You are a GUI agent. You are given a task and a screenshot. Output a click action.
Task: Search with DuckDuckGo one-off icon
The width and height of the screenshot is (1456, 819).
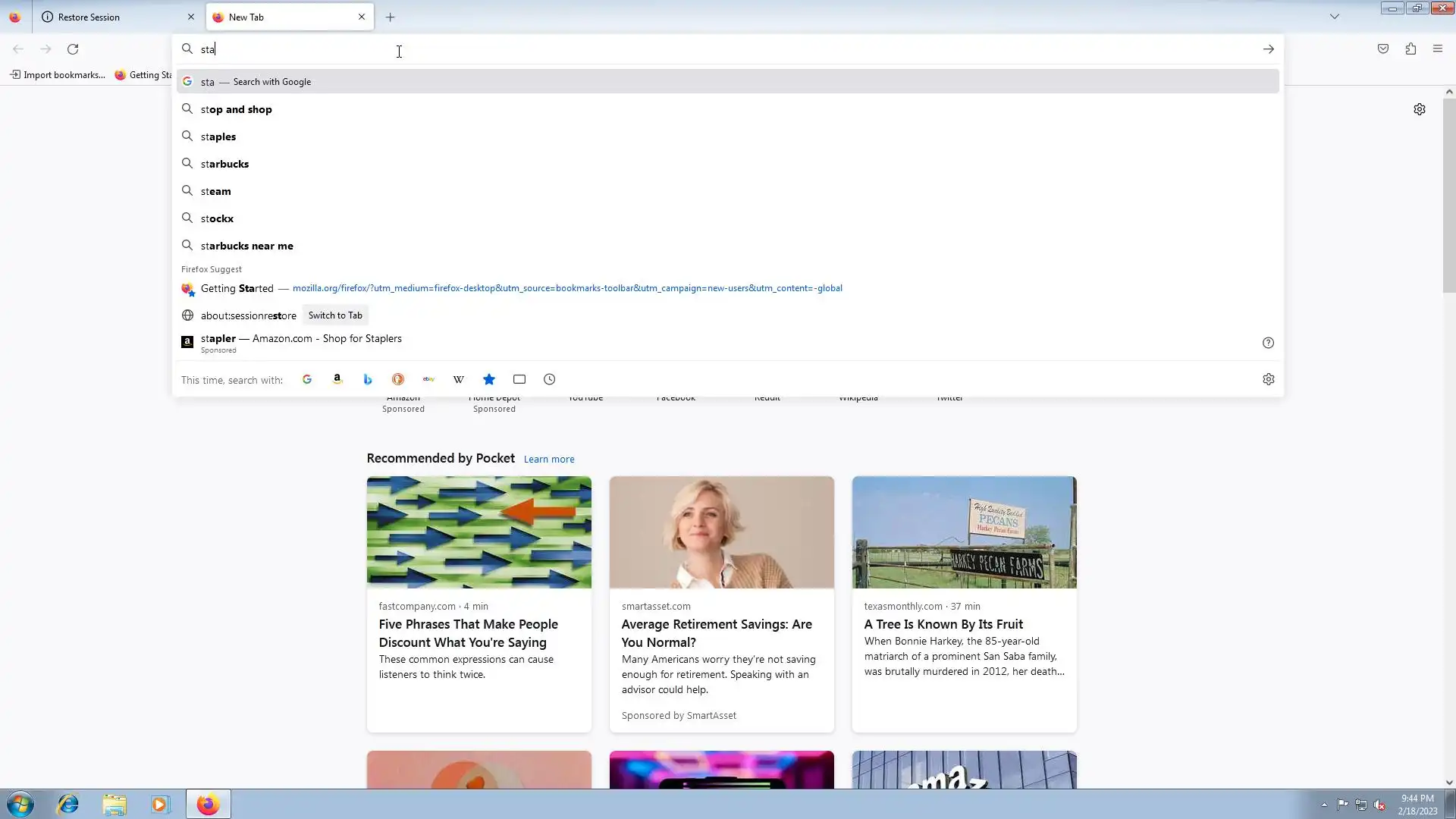(398, 379)
